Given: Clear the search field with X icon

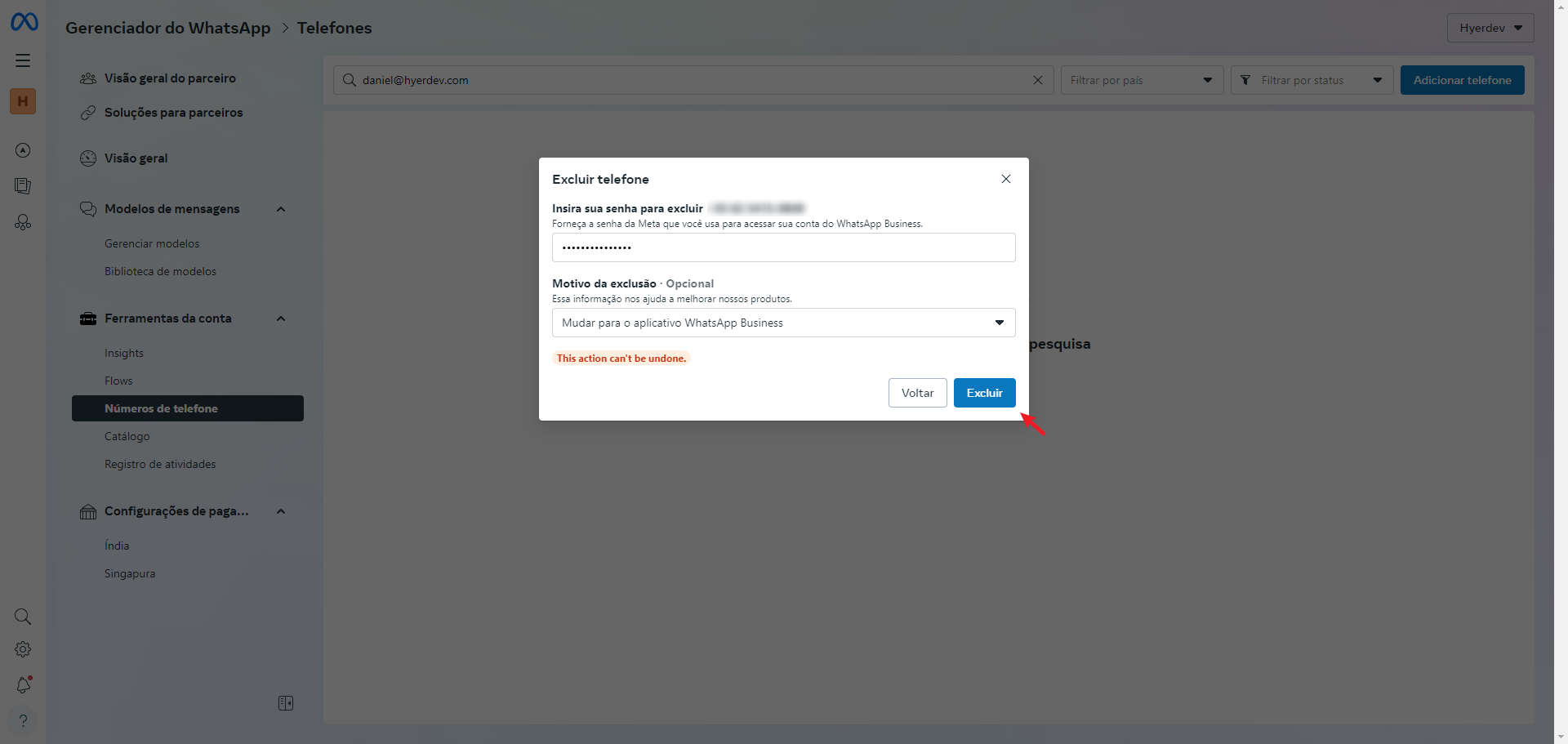Looking at the screenshot, I should [1038, 80].
